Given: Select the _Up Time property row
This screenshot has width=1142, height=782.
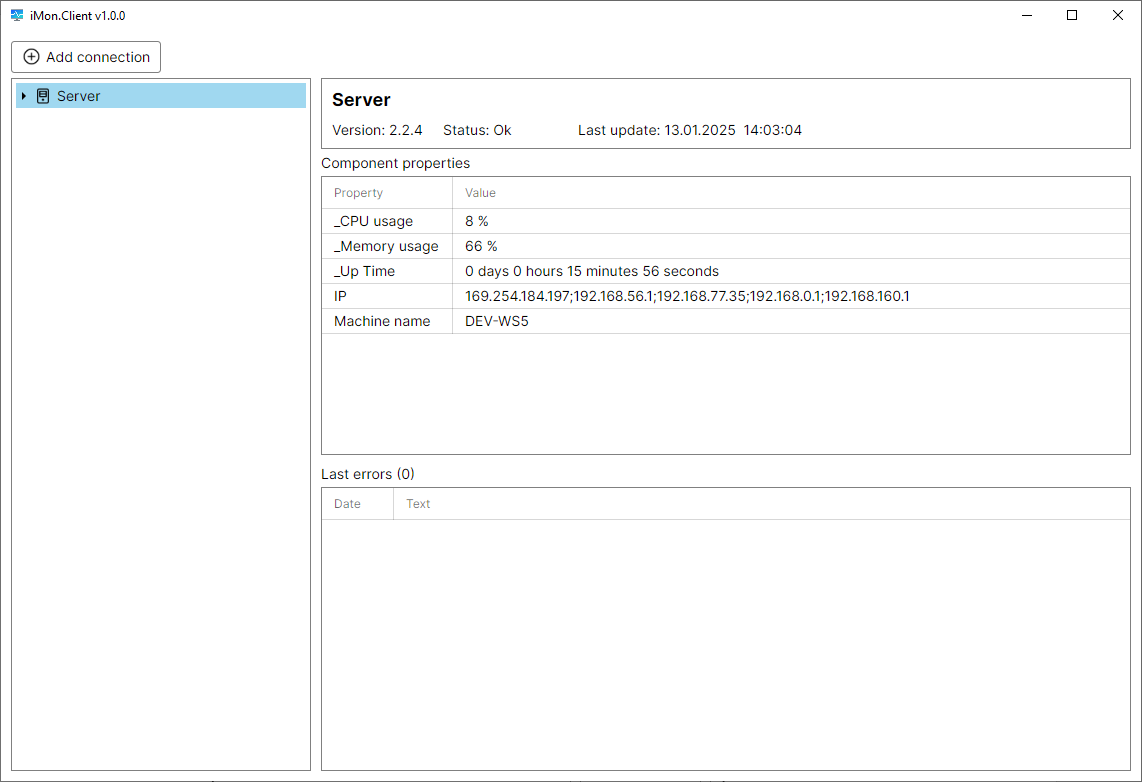Looking at the screenshot, I should 364,271.
